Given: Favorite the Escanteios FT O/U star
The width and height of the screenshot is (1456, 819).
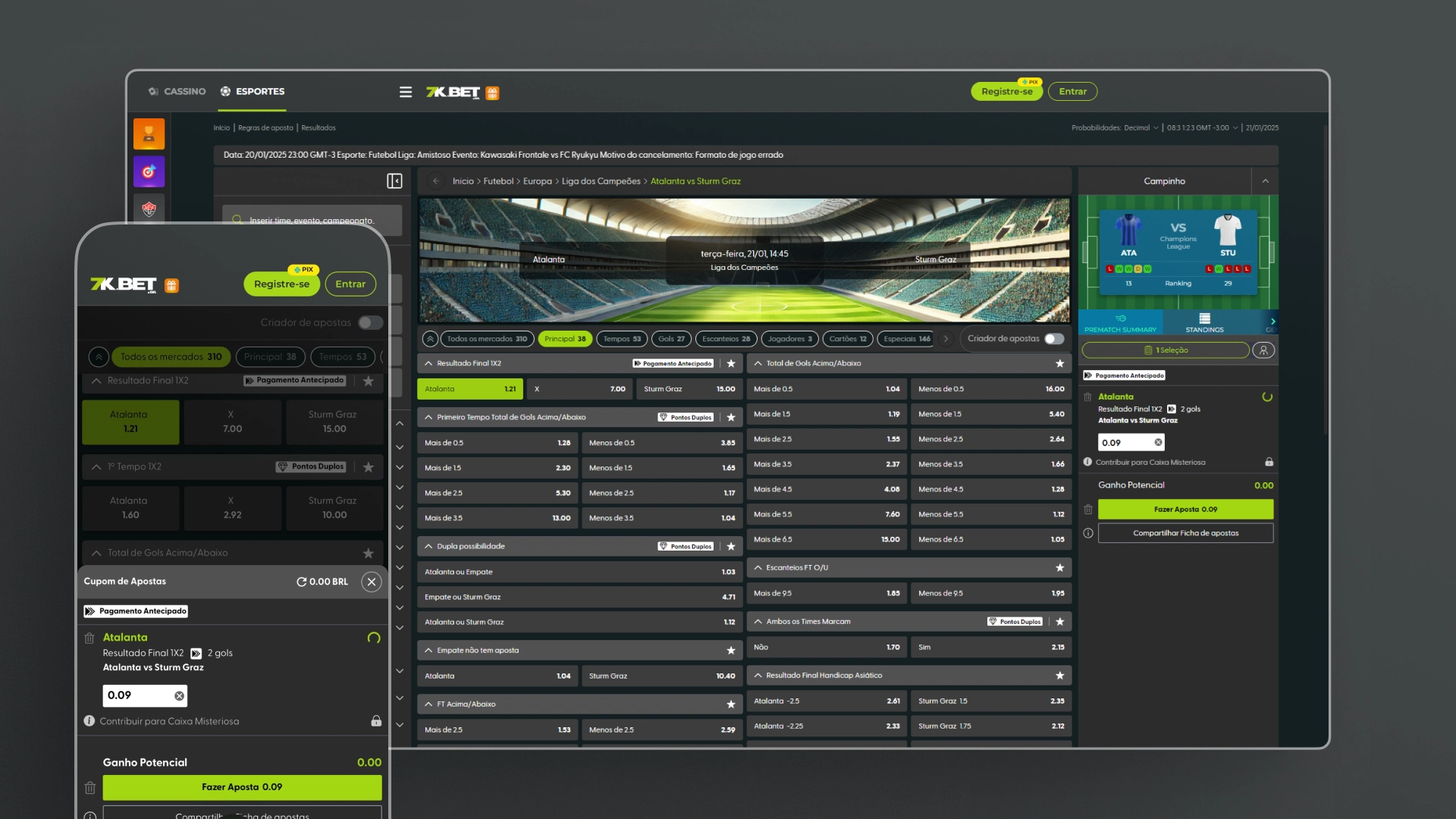Looking at the screenshot, I should pos(1059,567).
